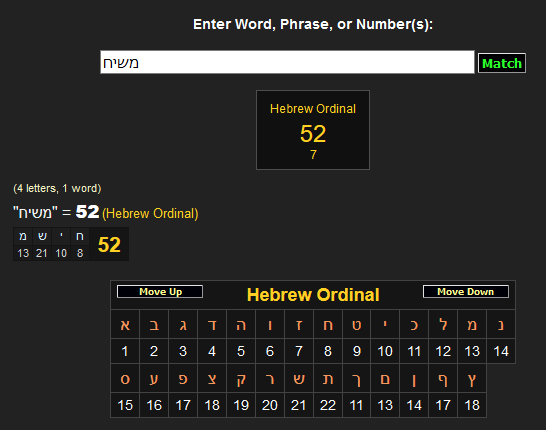Click number 11 under final letter ך
Image resolution: width=546 pixels, height=430 pixels.
(x=356, y=405)
